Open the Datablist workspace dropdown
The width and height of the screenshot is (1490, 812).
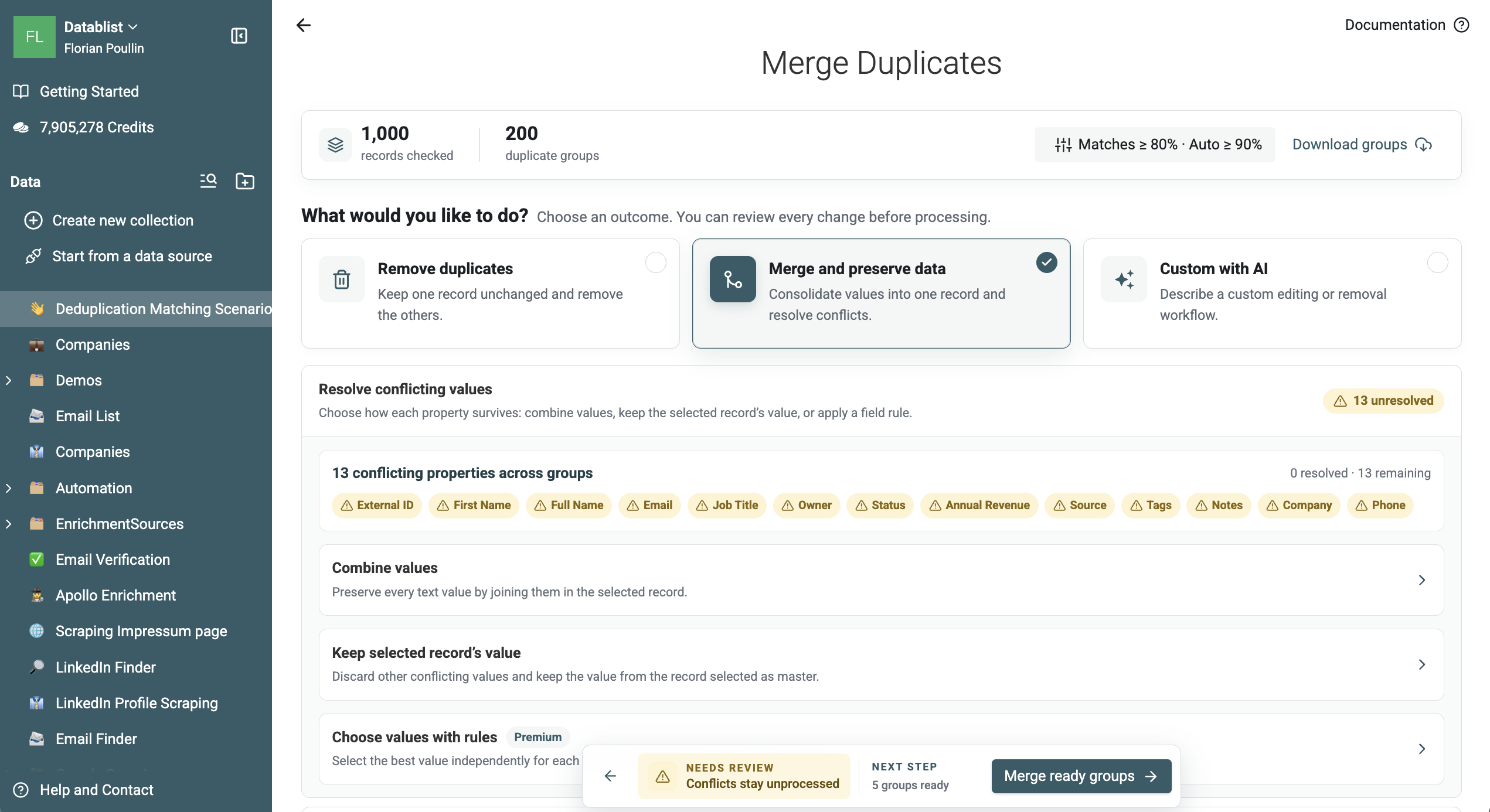coord(101,27)
